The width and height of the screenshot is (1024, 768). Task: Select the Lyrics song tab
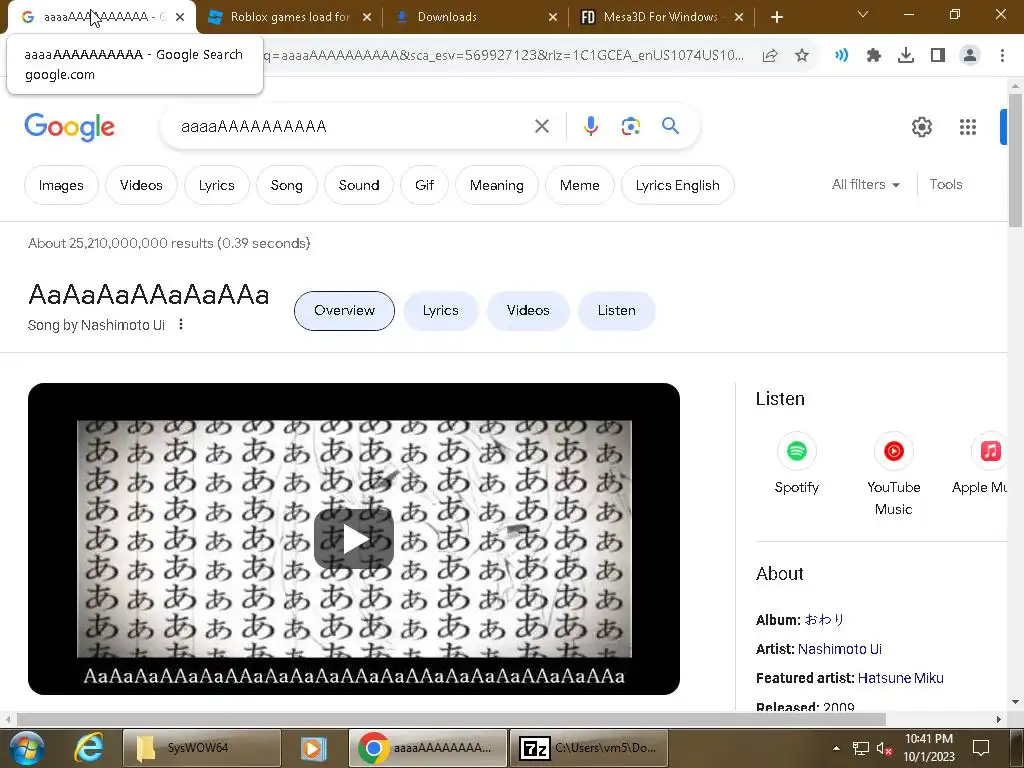click(x=441, y=311)
